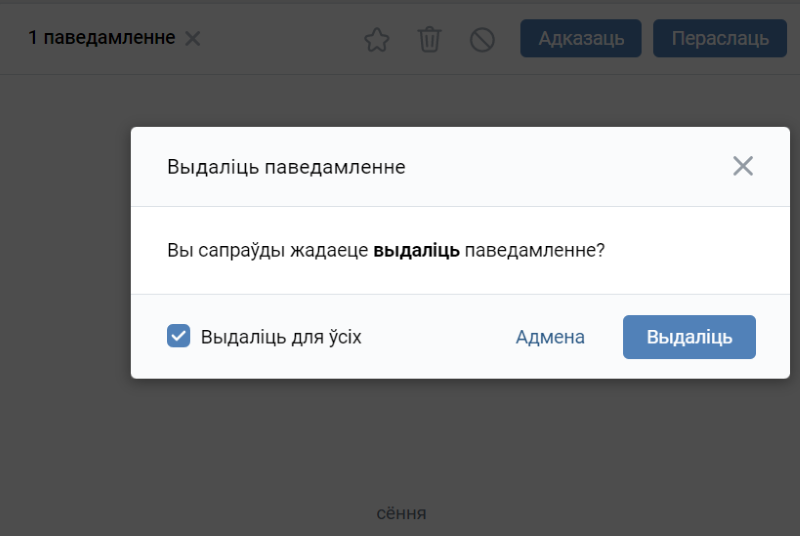Uncheck the 'Выдаліць для ўсіх' checkbox

pos(179,337)
